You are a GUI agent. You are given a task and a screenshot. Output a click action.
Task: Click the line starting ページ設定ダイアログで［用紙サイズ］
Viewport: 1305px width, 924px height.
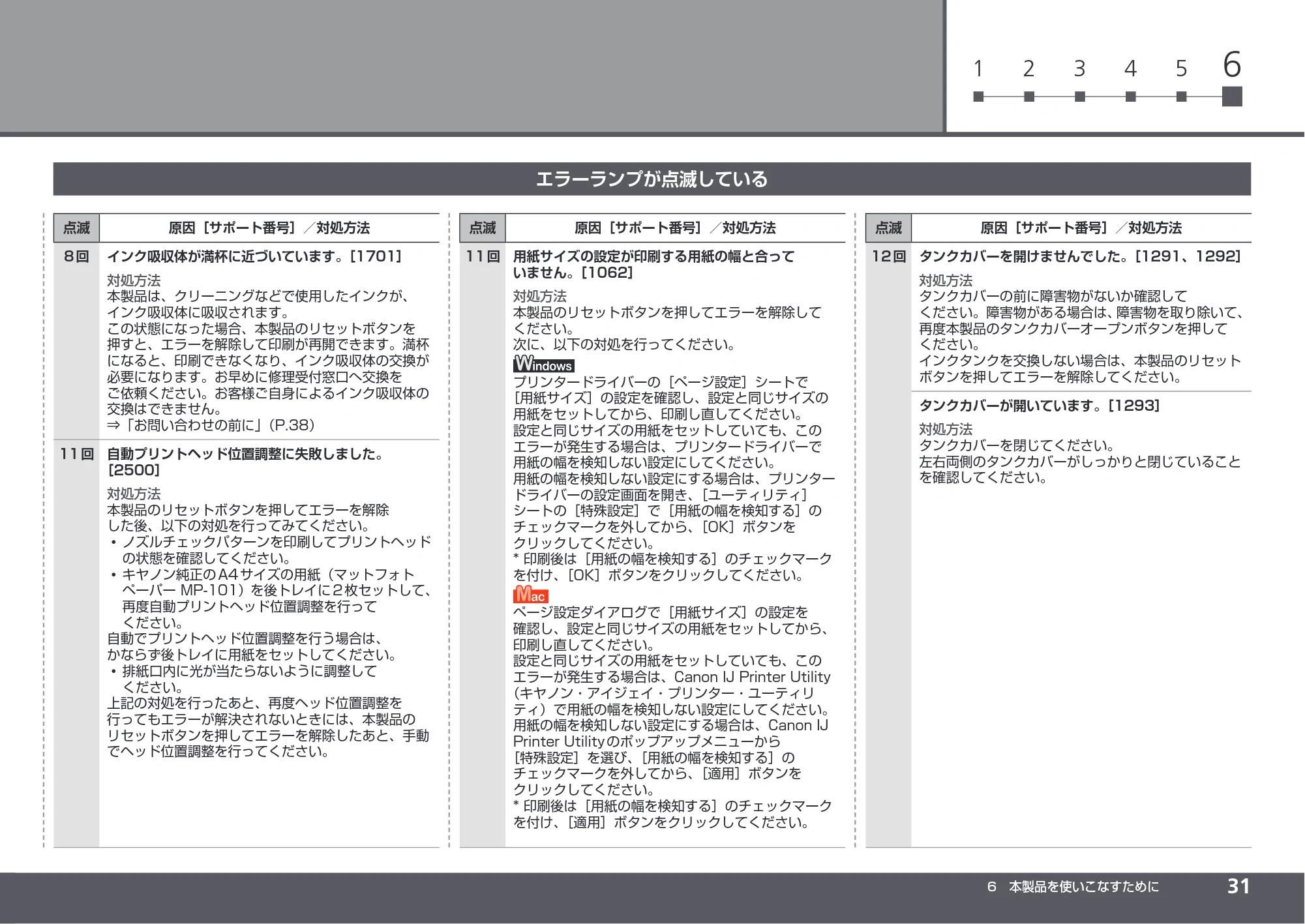click(x=660, y=612)
